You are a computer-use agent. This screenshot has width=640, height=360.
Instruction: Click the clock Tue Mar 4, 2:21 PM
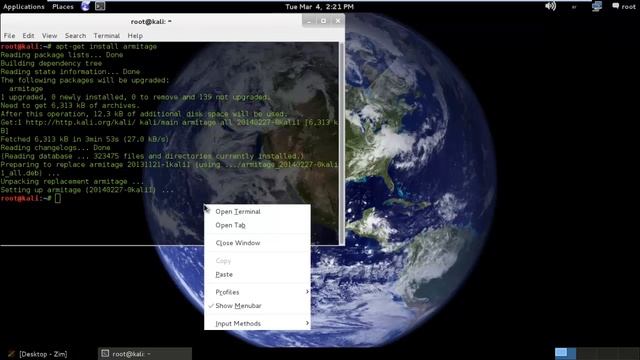point(319,7)
